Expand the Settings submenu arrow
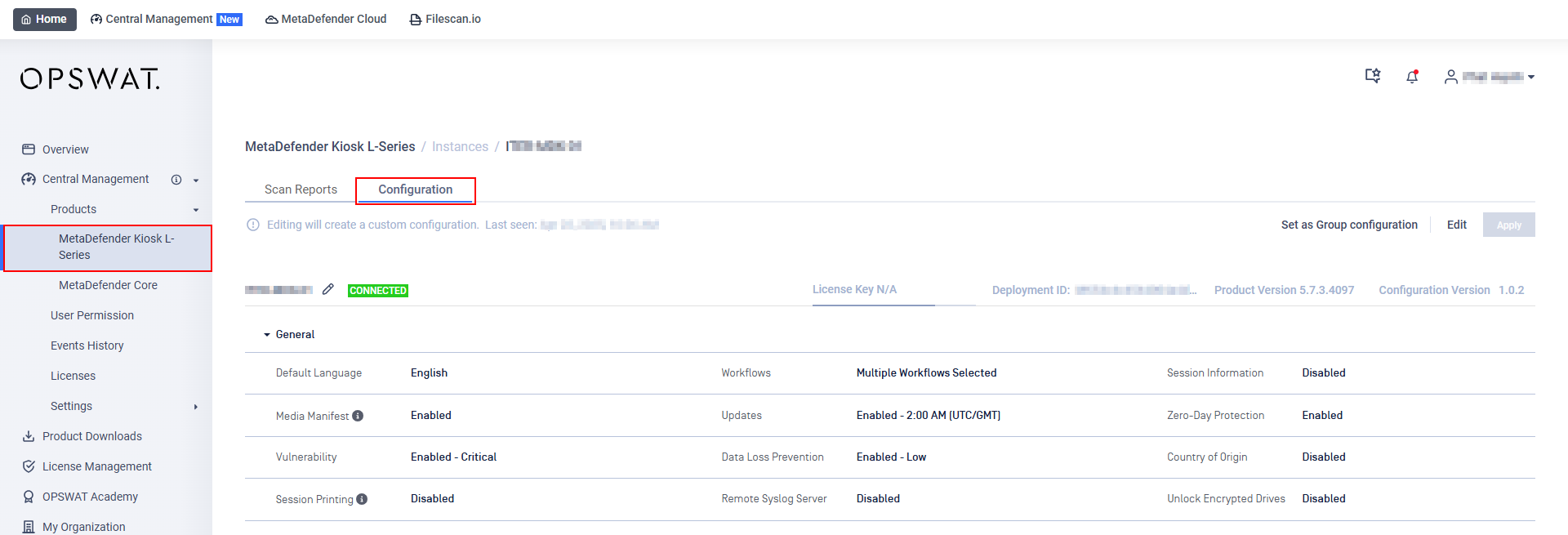This screenshot has width=1568, height=535. click(196, 407)
